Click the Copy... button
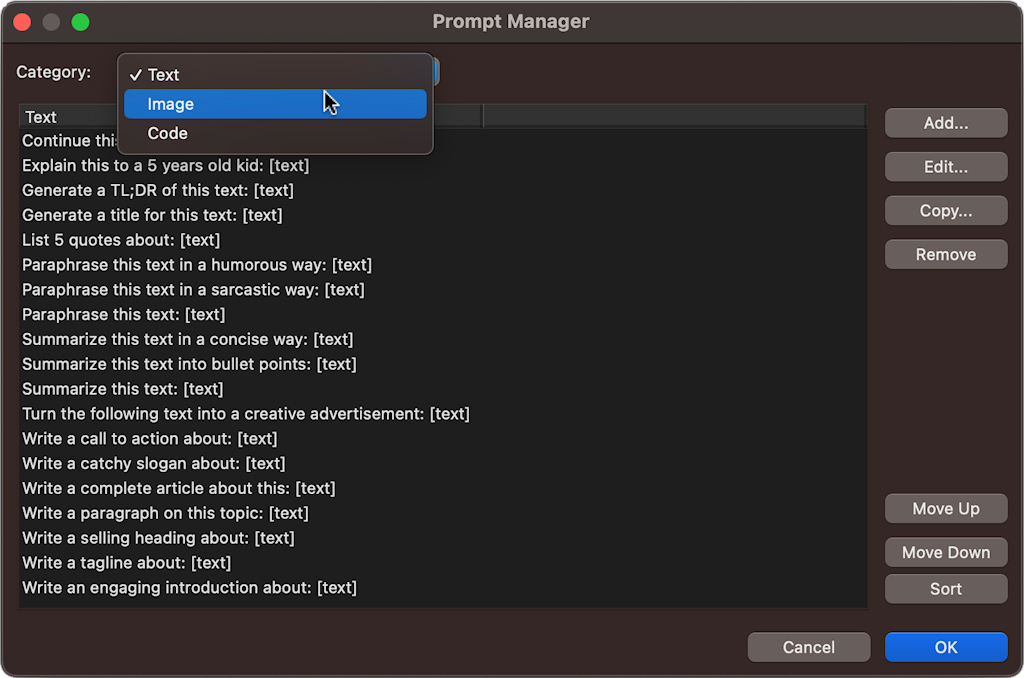Image resolution: width=1024 pixels, height=678 pixels. coord(945,211)
